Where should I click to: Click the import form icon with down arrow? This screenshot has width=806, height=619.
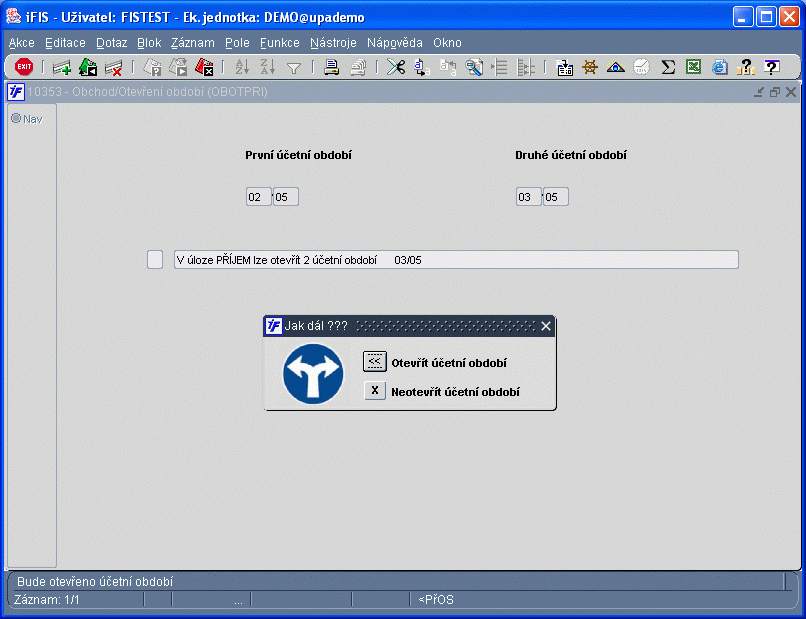tap(564, 67)
